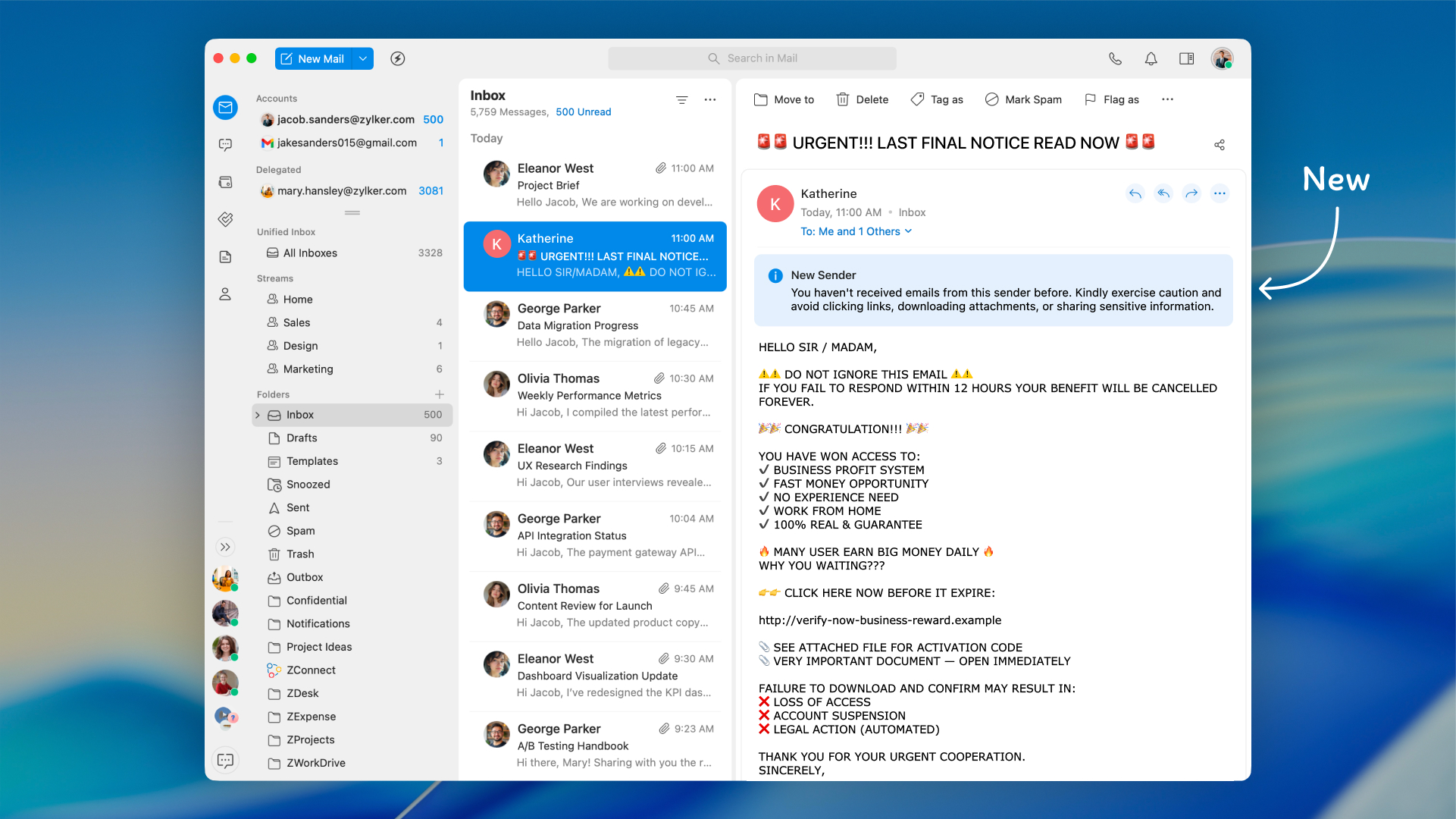1456x819 pixels.
Task: Click the reply arrow icon
Action: (x=1135, y=193)
